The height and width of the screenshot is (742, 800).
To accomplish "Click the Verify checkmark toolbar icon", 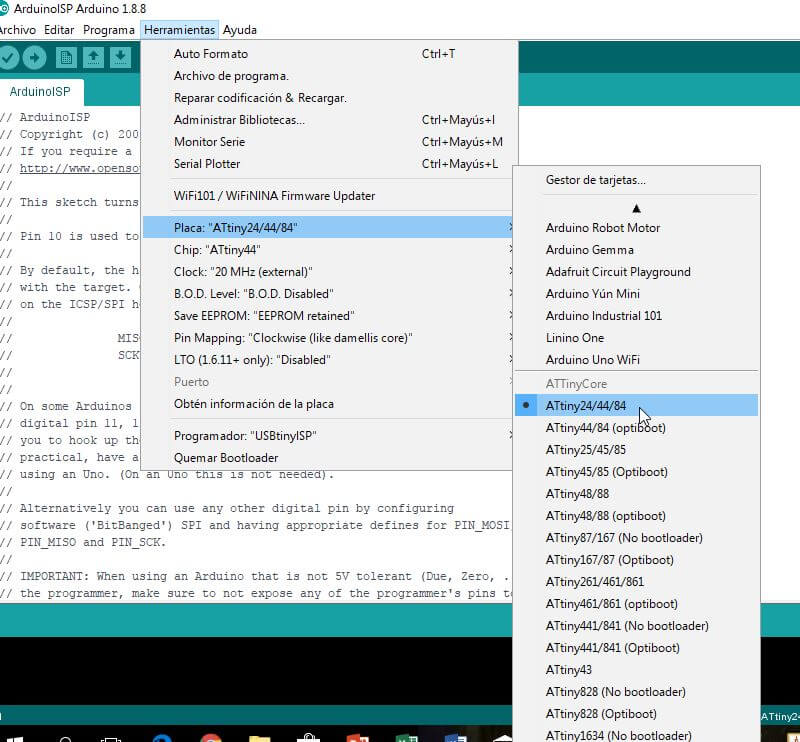I will (x=7, y=57).
